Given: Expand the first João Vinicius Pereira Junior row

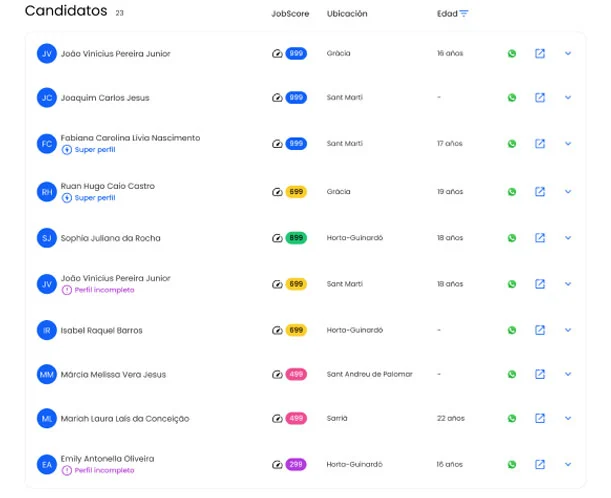Looking at the screenshot, I should point(568,53).
